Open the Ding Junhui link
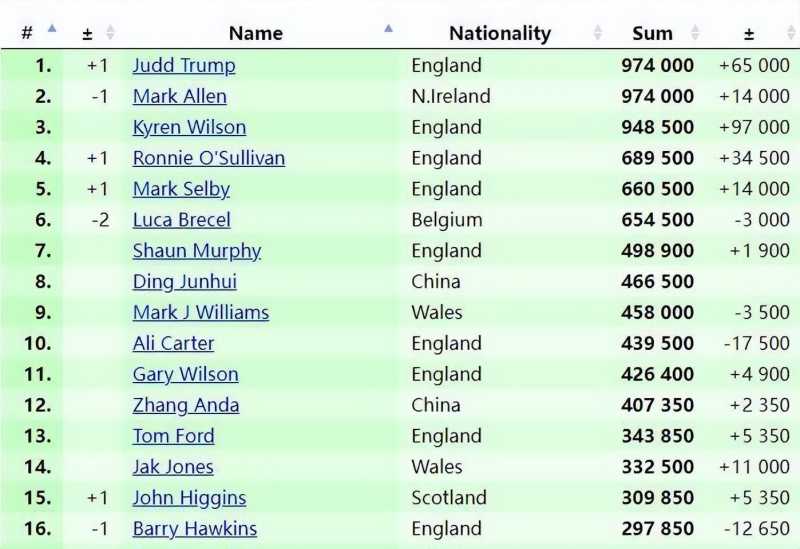800x549 pixels. pos(185,283)
